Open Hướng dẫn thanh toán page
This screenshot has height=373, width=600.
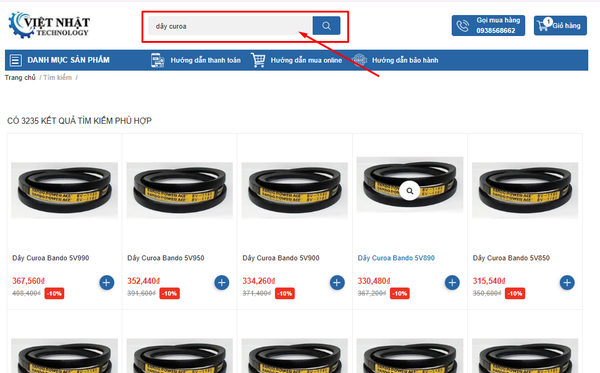[x=205, y=60]
